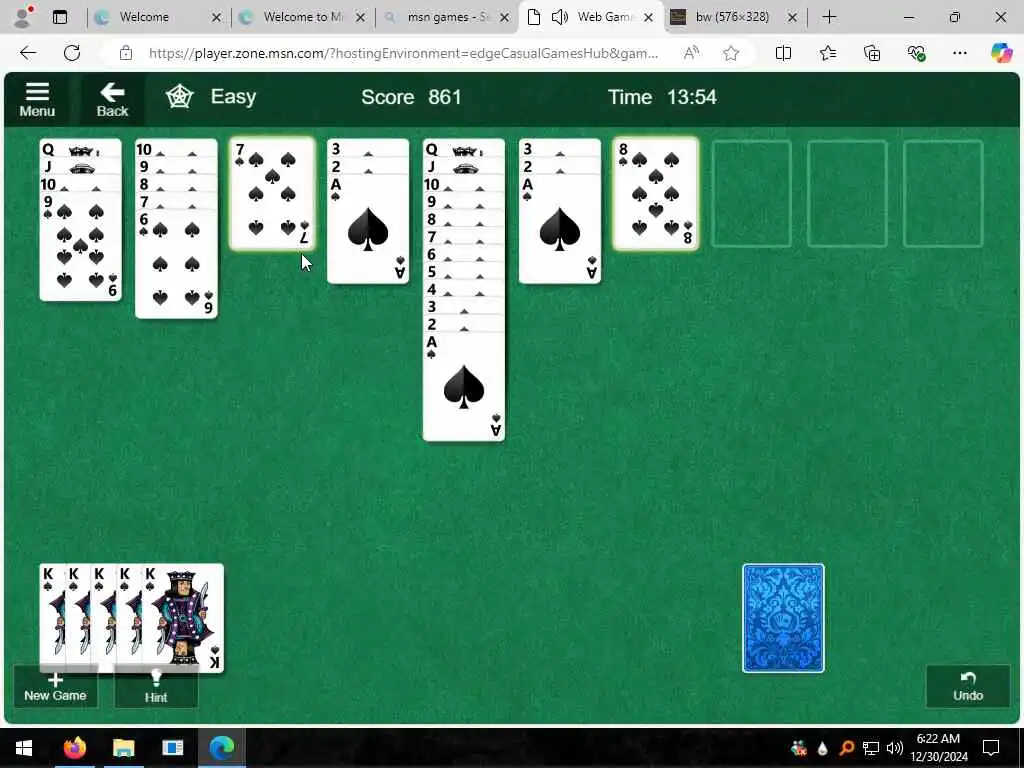
Task: Open tab actions menu icon
Action: [60, 16]
